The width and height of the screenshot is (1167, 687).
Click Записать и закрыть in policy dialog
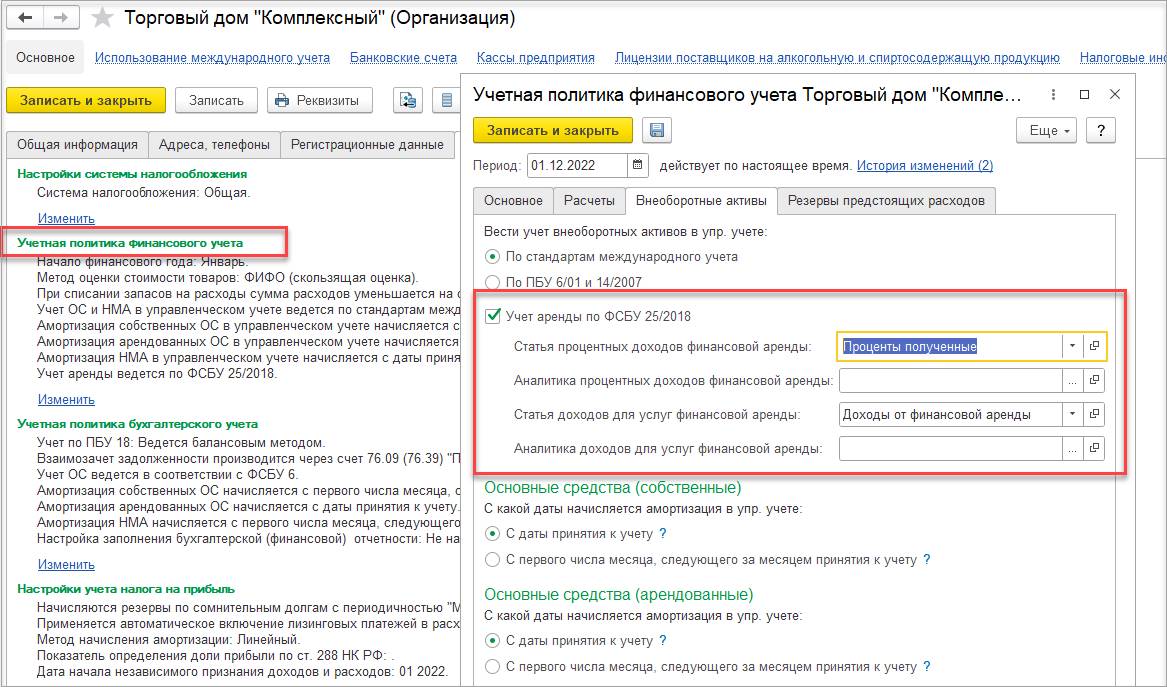click(553, 130)
